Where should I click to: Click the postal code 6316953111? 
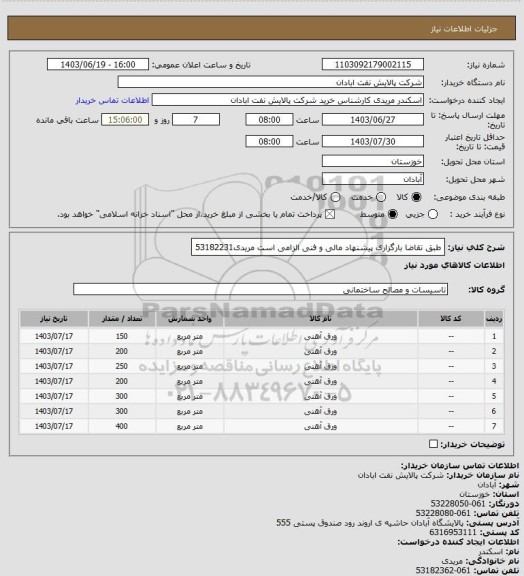[453, 532]
